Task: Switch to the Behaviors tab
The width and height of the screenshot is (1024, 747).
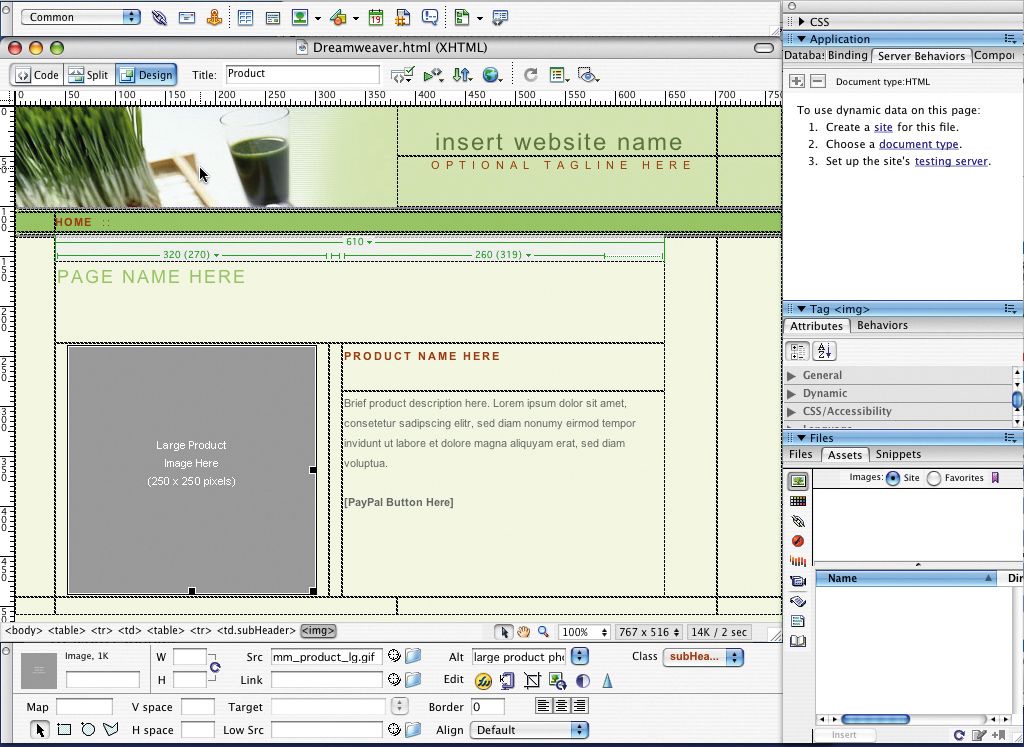Action: pos(881,325)
